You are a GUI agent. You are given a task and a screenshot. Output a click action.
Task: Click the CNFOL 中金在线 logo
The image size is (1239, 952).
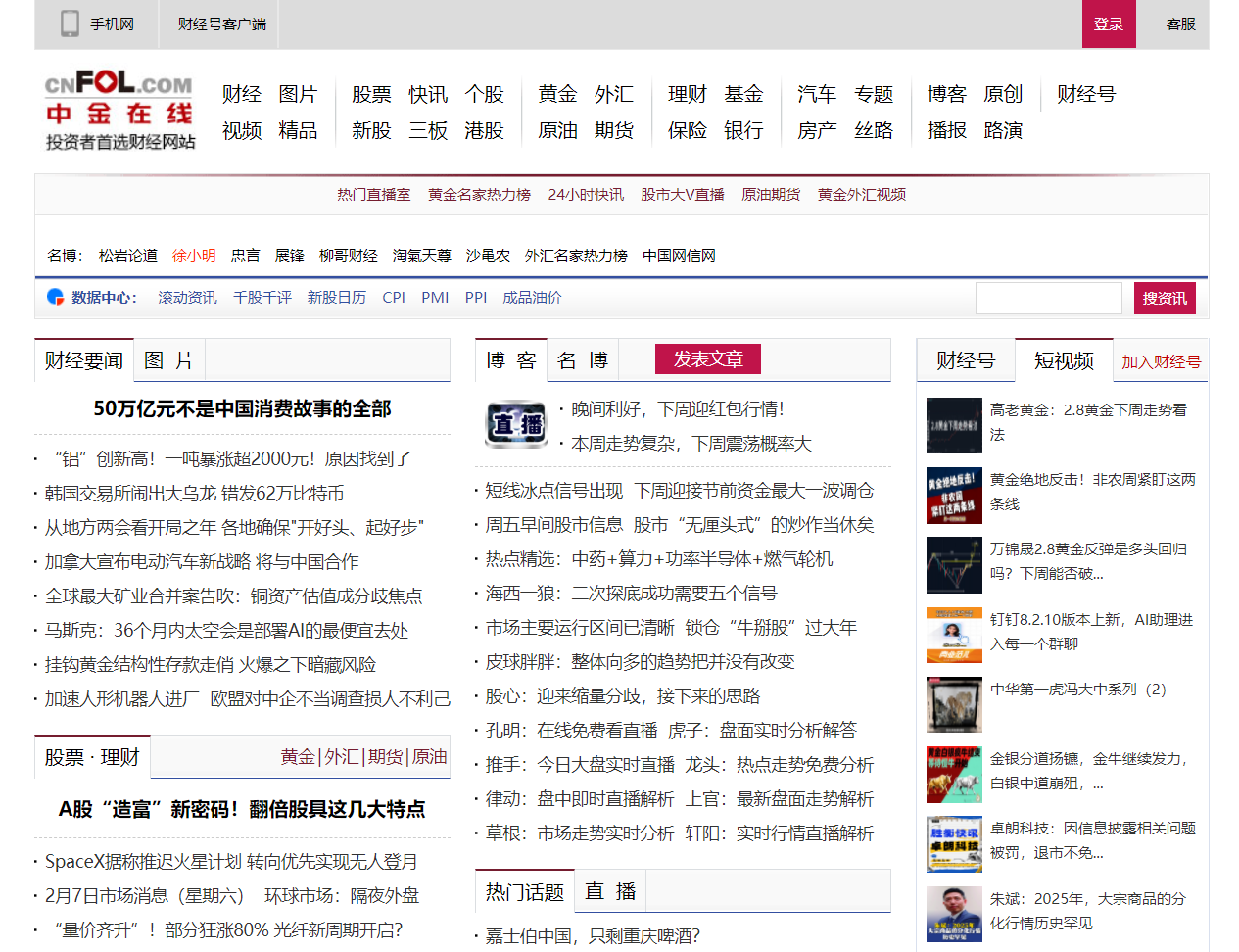(x=119, y=110)
